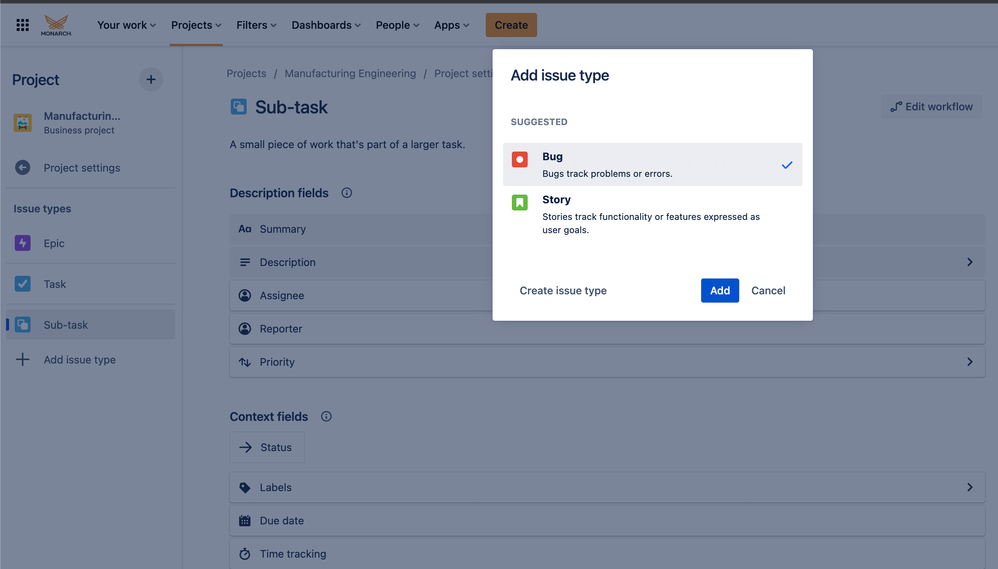Open the Filters dropdown menu
This screenshot has width=998, height=569.
pos(257,25)
